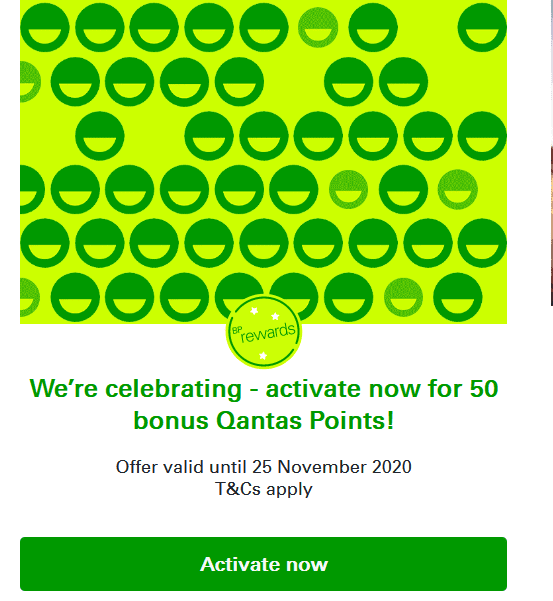Click the top-left corner smiley face
The image size is (553, 601).
(45, 28)
